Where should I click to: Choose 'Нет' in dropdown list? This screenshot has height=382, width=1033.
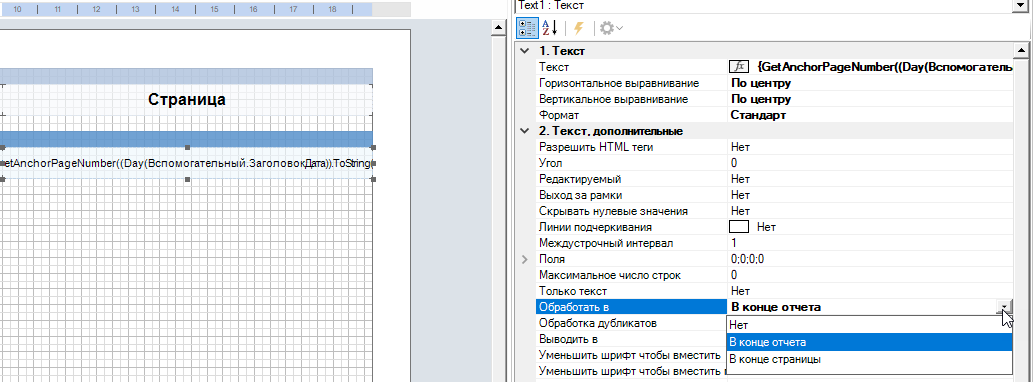pos(870,325)
